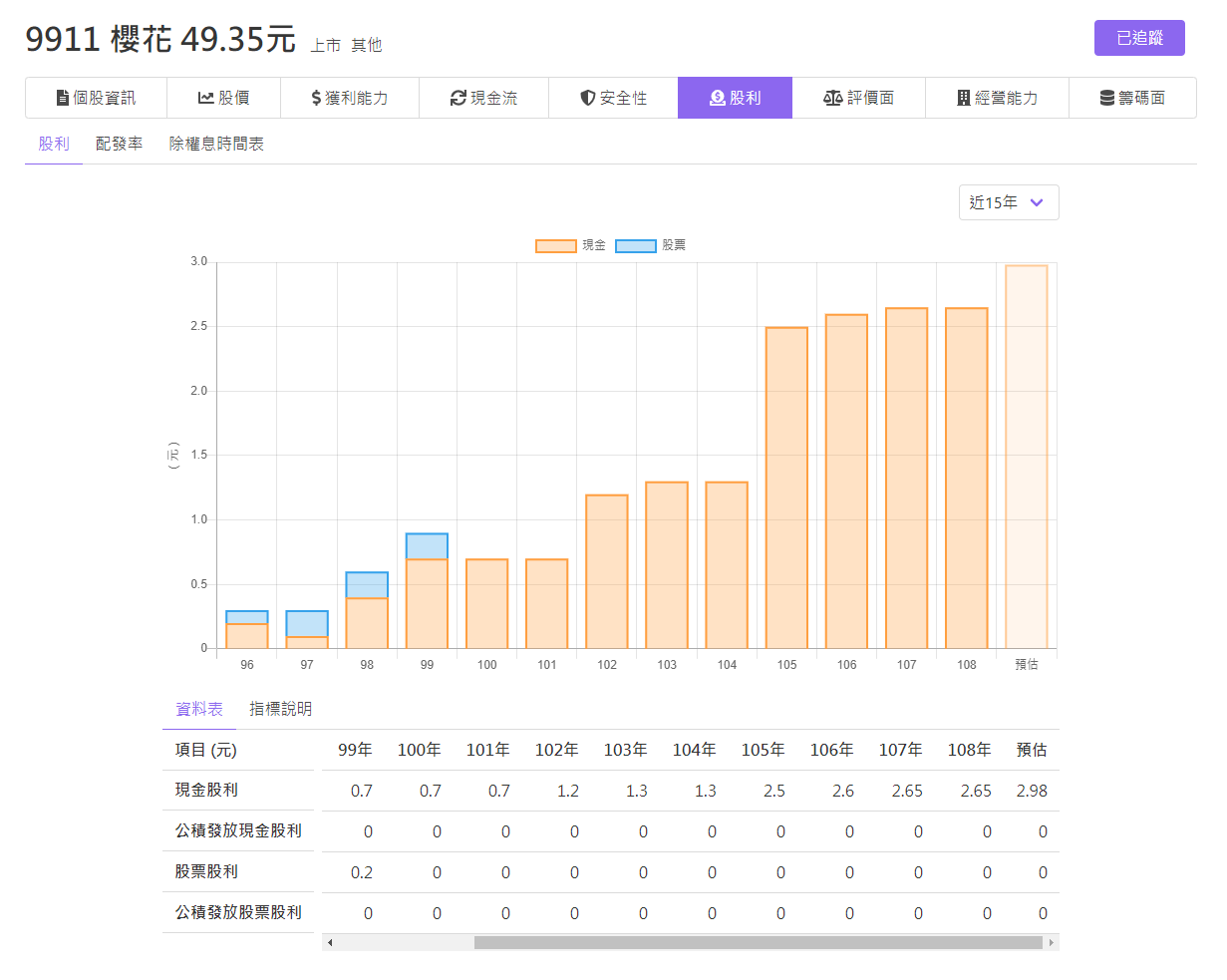This screenshot has height=980, width=1227.
Task: Switch to 配發率 sub-tab
Action: 120,144
